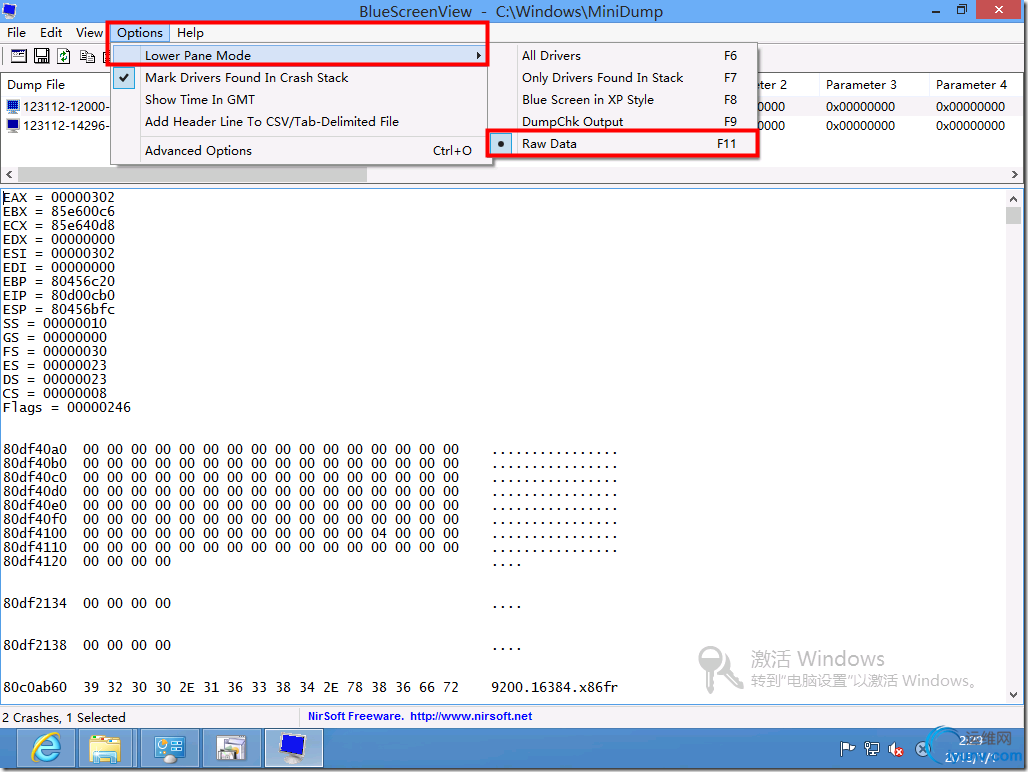Select the All Drivers pane mode

(623, 56)
